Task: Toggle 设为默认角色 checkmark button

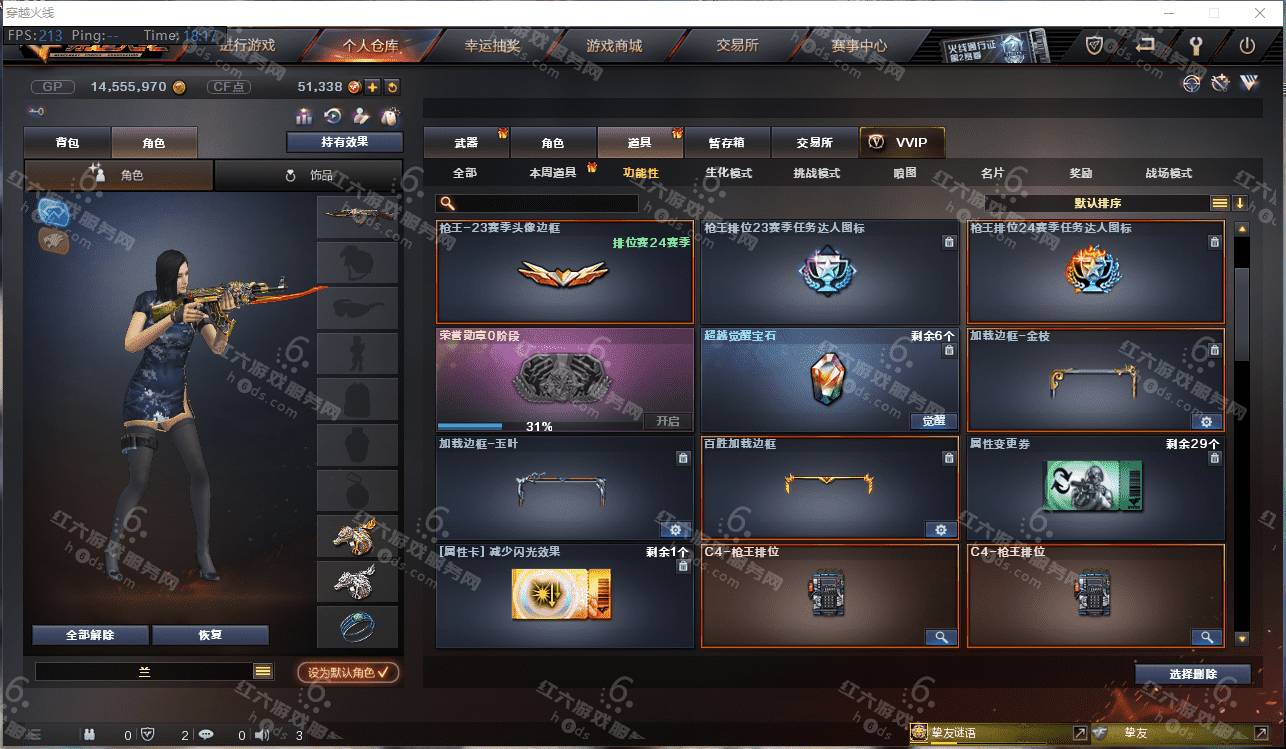Action: pyautogui.click(x=348, y=672)
